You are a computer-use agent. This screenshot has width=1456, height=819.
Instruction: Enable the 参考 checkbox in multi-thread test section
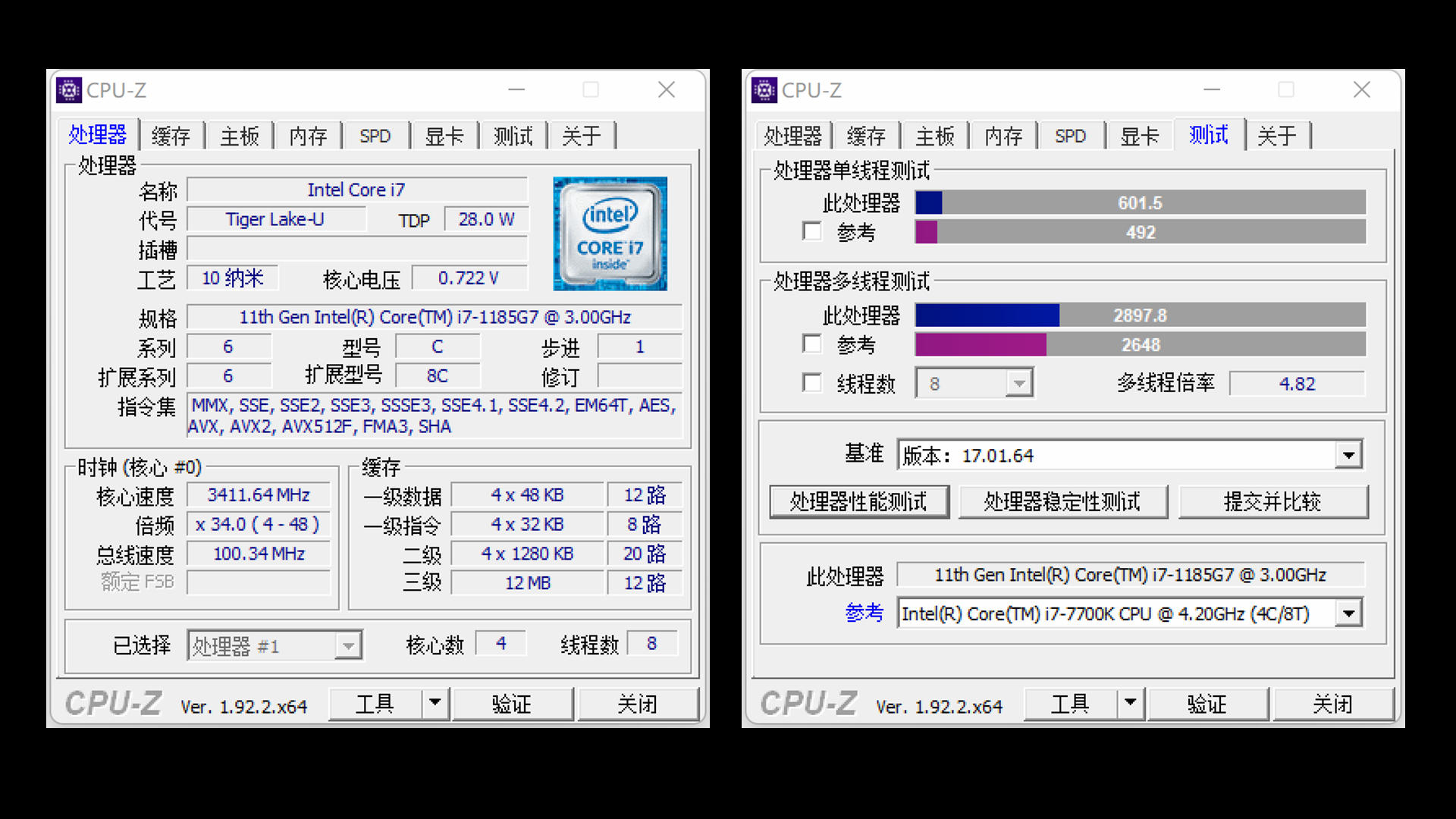[811, 344]
